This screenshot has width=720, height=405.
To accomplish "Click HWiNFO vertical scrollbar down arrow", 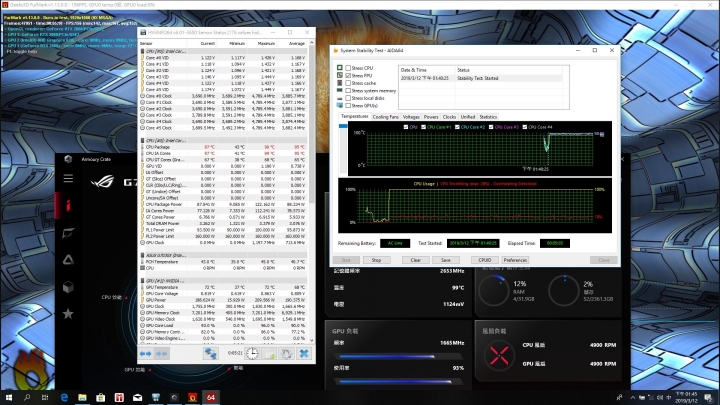I will (x=312, y=341).
